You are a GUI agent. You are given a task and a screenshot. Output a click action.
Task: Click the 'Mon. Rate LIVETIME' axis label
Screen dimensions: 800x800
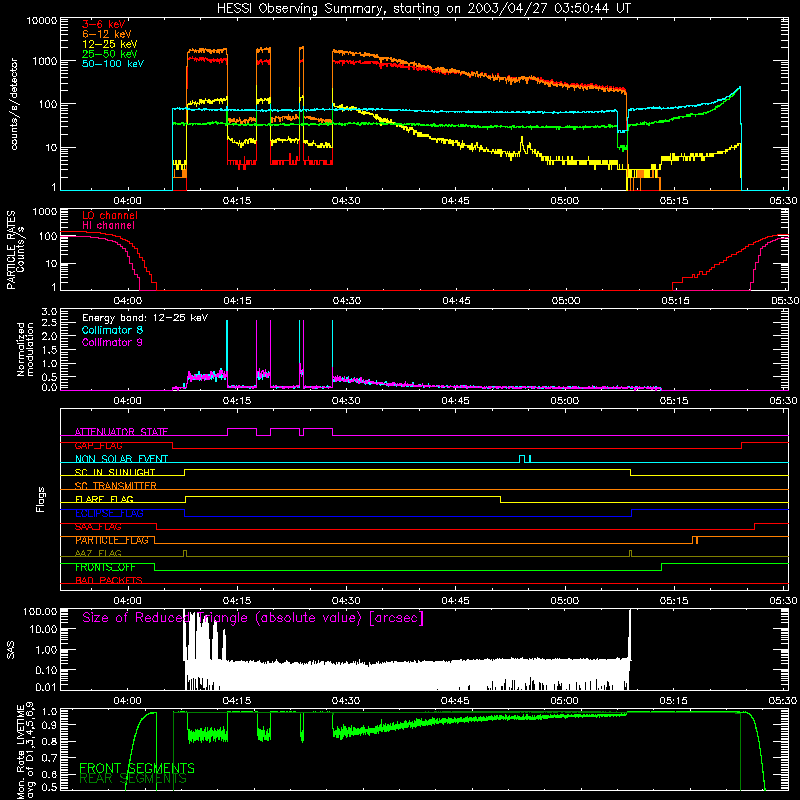point(20,751)
